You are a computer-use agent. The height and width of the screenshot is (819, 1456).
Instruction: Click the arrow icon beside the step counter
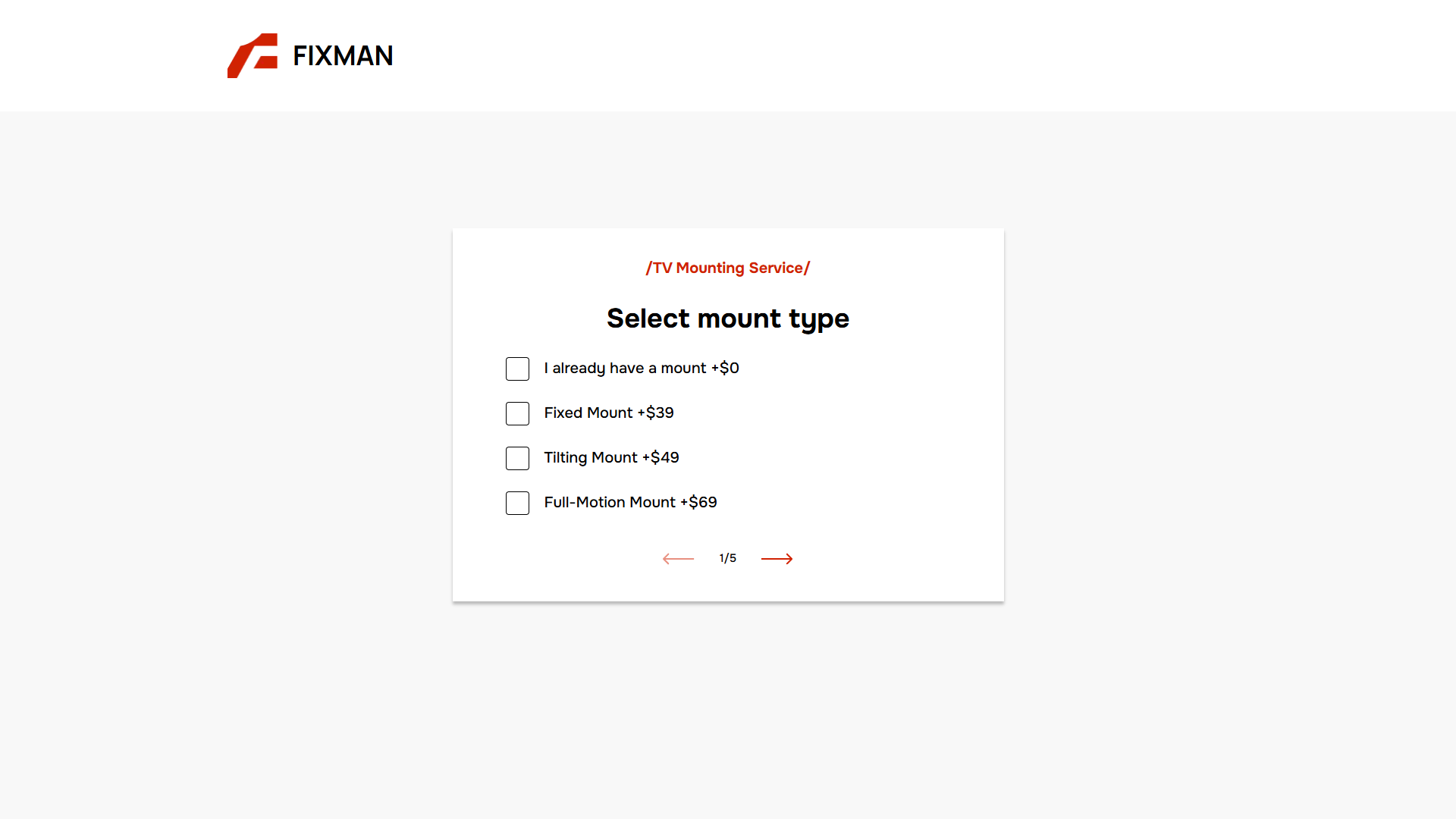click(x=777, y=558)
